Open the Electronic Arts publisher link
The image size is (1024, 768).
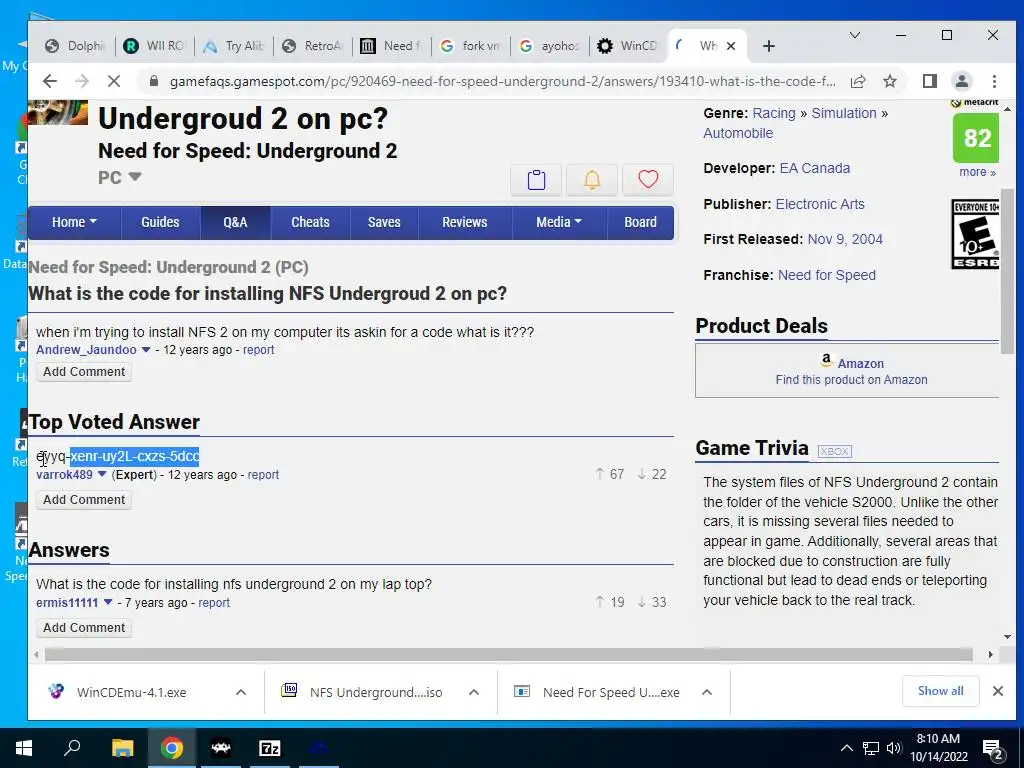(x=820, y=204)
